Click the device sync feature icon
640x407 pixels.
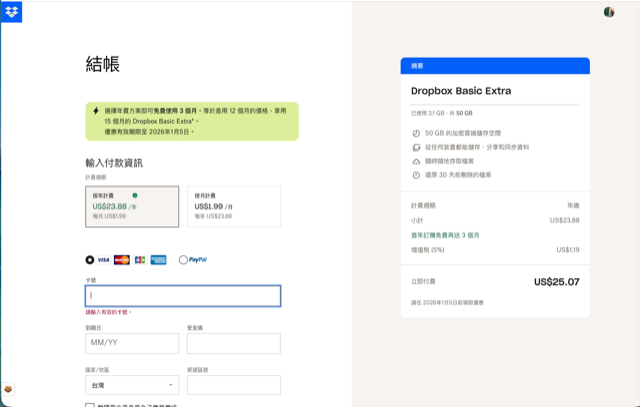(416, 147)
